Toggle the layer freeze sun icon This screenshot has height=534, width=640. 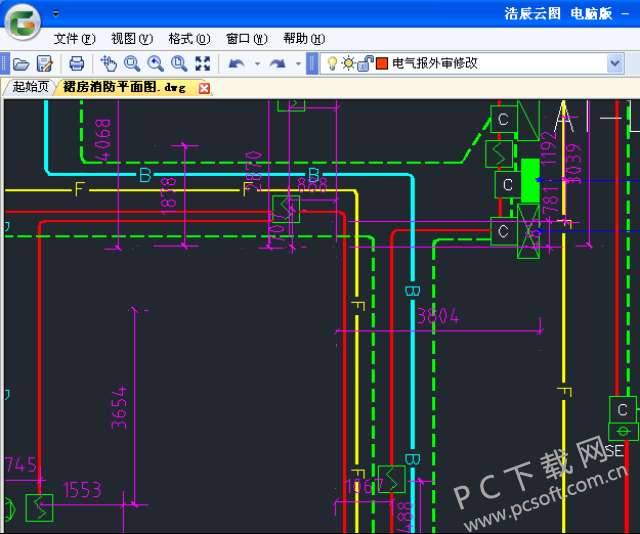point(348,63)
